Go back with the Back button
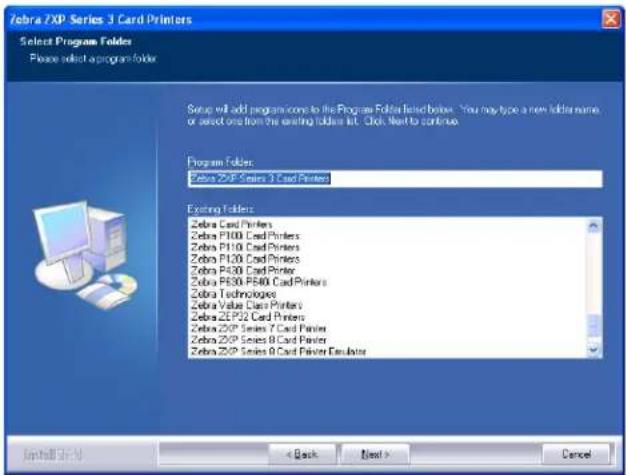This screenshot has height=475, width=626. pos(302,454)
